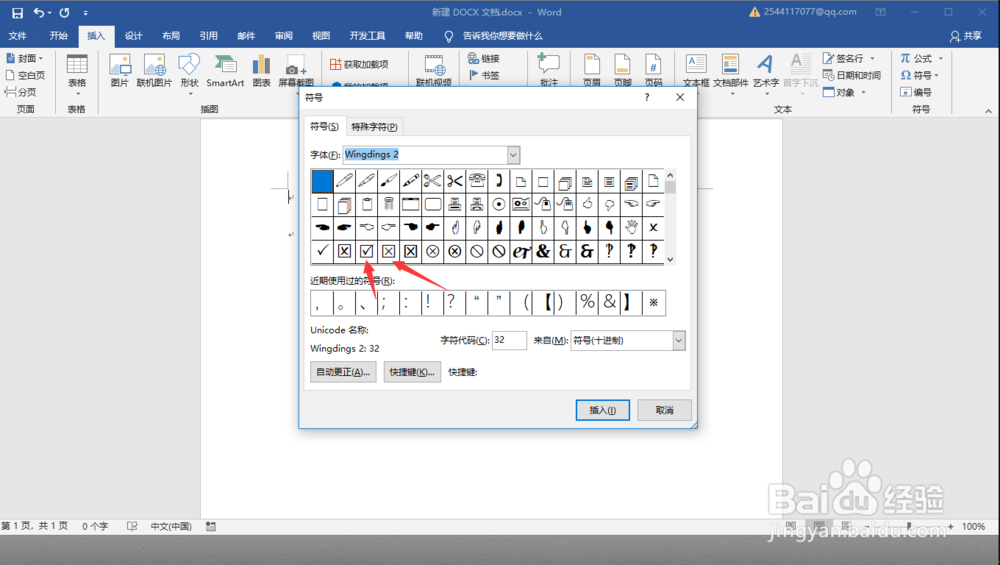Click the 字符代码 code input field
The image size is (1000, 565).
click(x=509, y=341)
